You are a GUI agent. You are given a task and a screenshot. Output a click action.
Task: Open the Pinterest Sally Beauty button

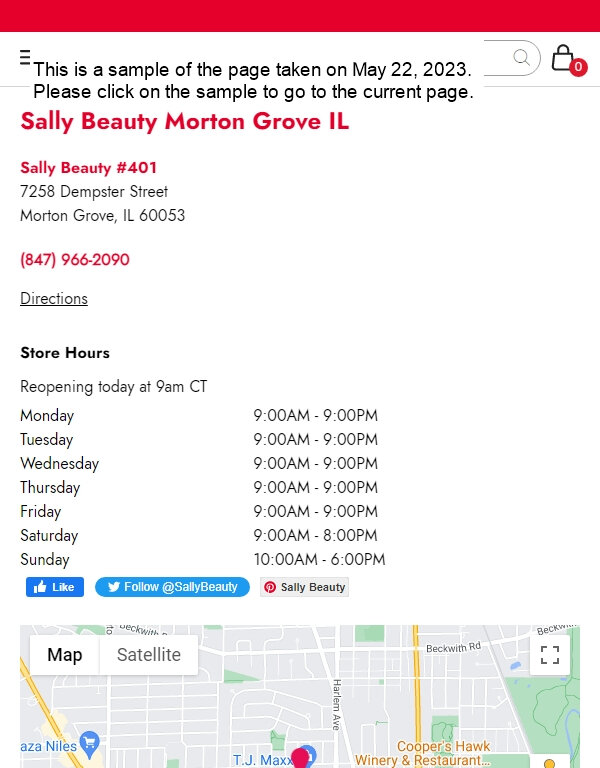coord(304,587)
